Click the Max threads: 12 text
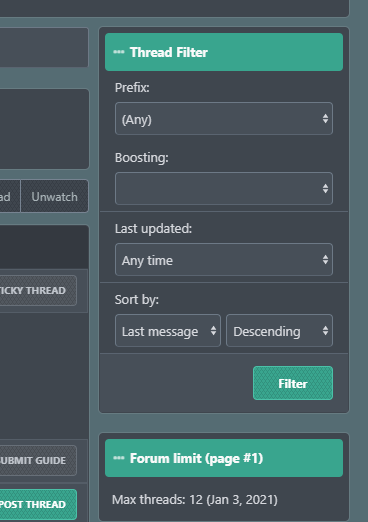This screenshot has width=368, height=522. [x=195, y=500]
